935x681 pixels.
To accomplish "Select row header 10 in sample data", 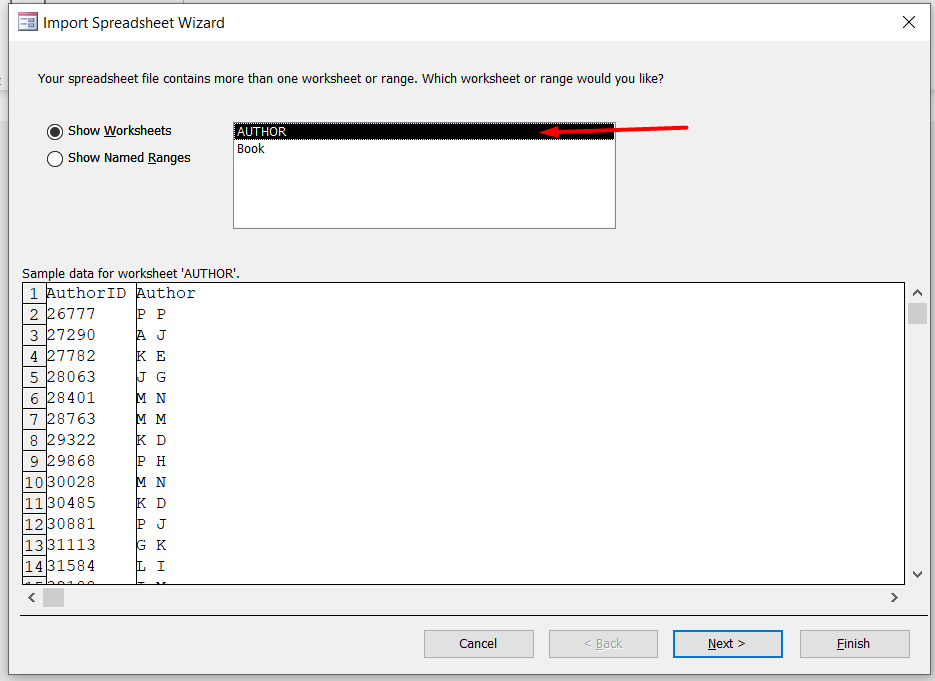I will [34, 482].
